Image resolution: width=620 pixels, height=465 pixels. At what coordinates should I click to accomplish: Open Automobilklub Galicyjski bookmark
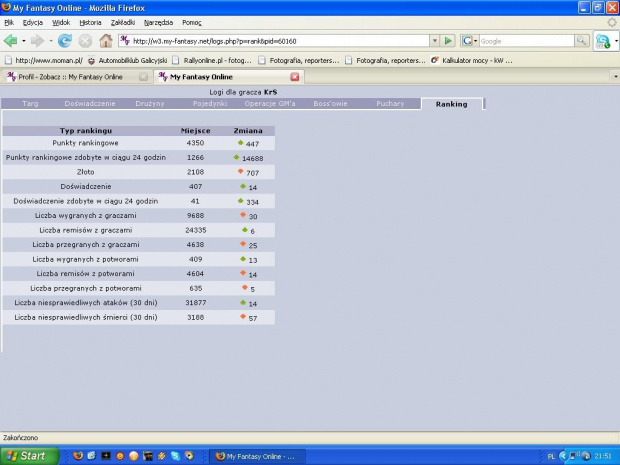127,60
